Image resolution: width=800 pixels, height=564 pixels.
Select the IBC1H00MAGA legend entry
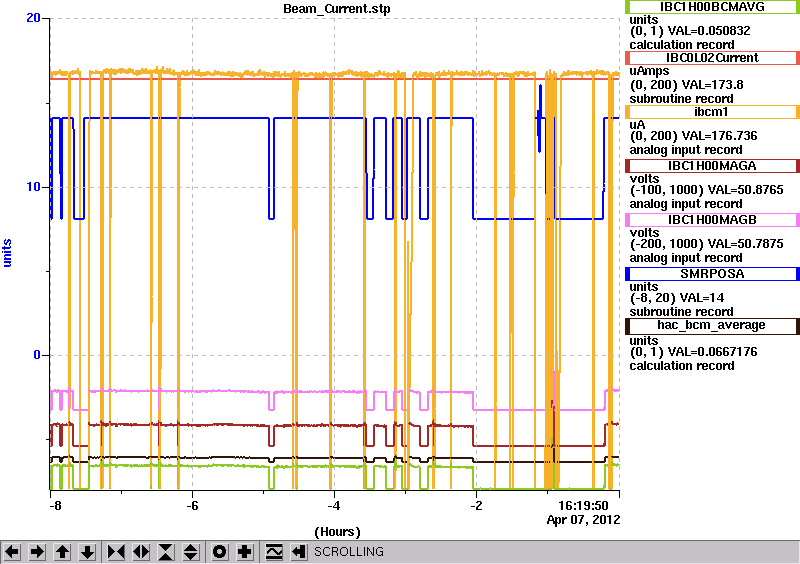point(712,166)
